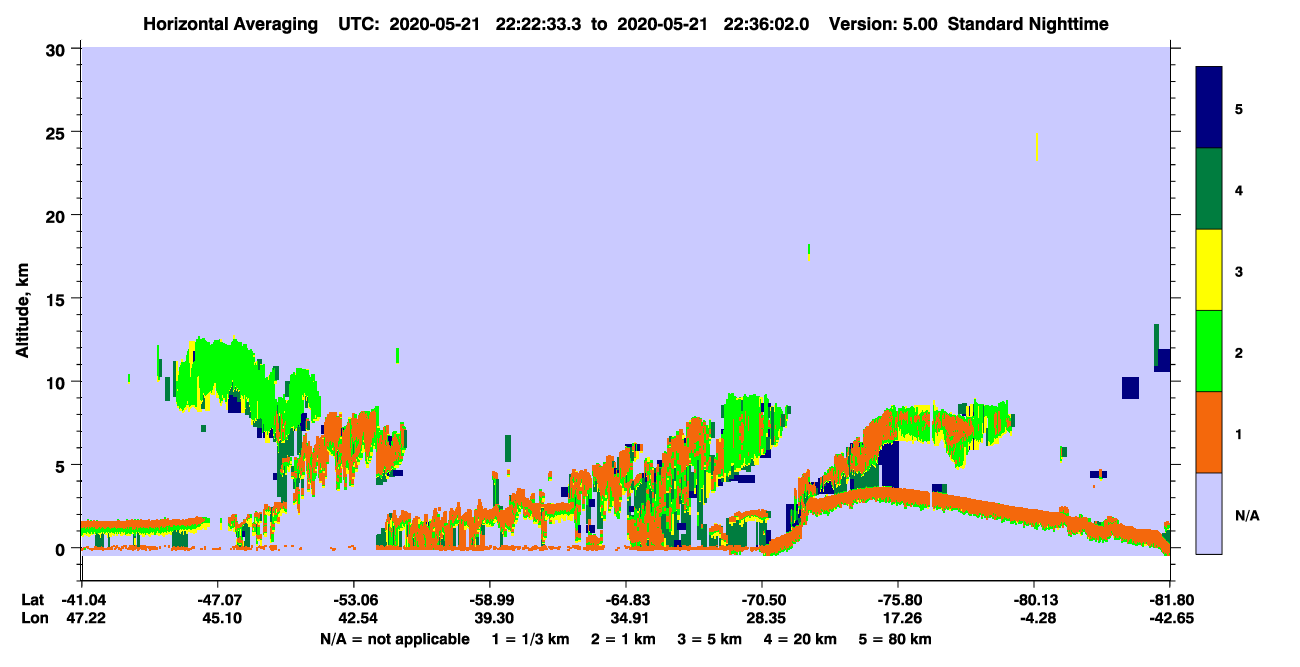This screenshot has width=1300, height=667.
Task: Click the dark blue colorbar segment labeled 5
Action: pos(1209,108)
